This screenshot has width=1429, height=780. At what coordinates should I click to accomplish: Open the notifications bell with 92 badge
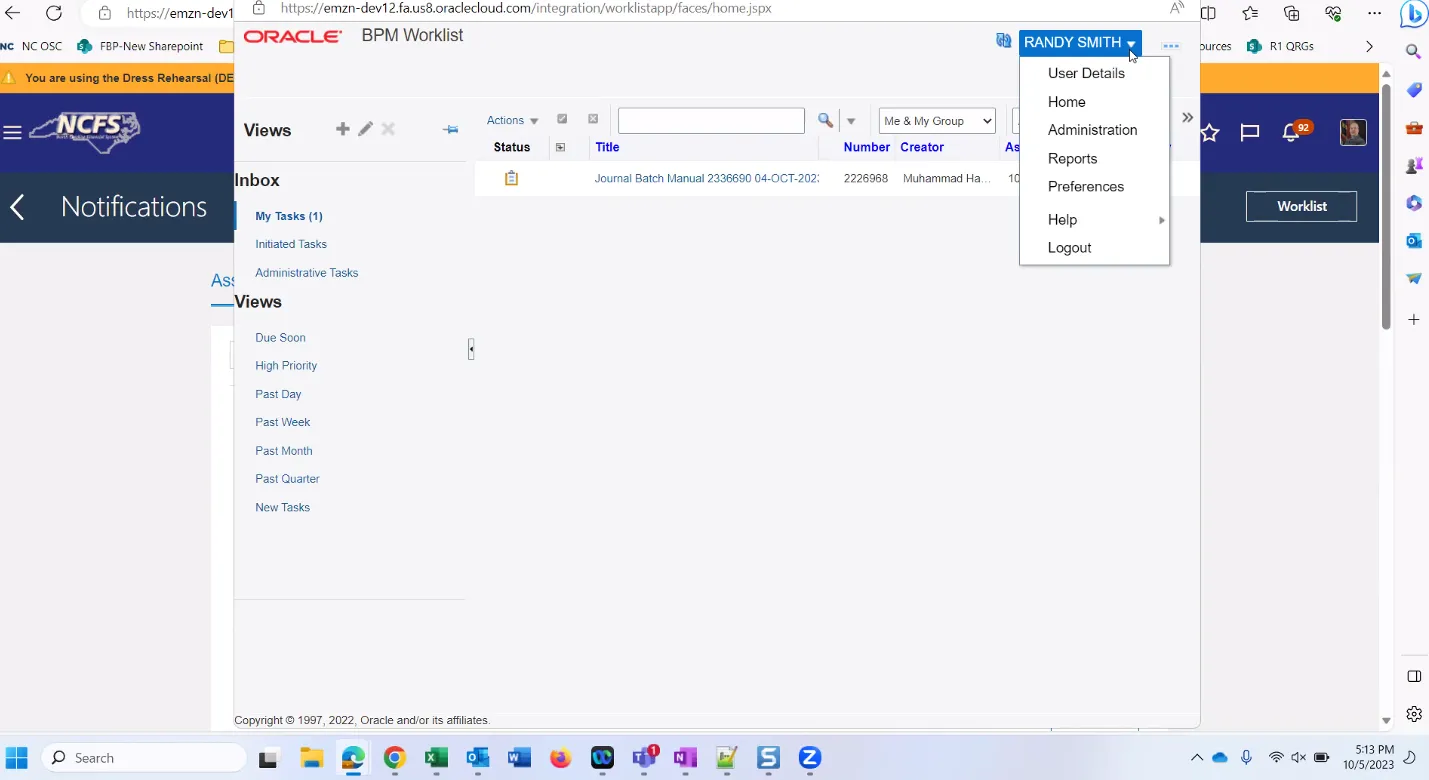pos(1291,132)
